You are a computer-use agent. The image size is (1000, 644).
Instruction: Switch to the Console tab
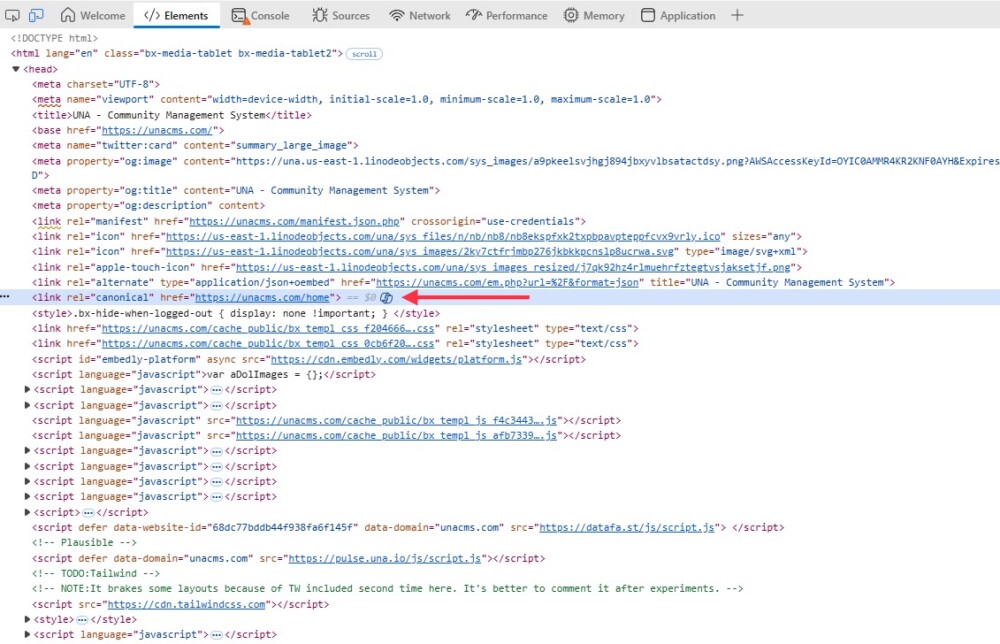[260, 15]
